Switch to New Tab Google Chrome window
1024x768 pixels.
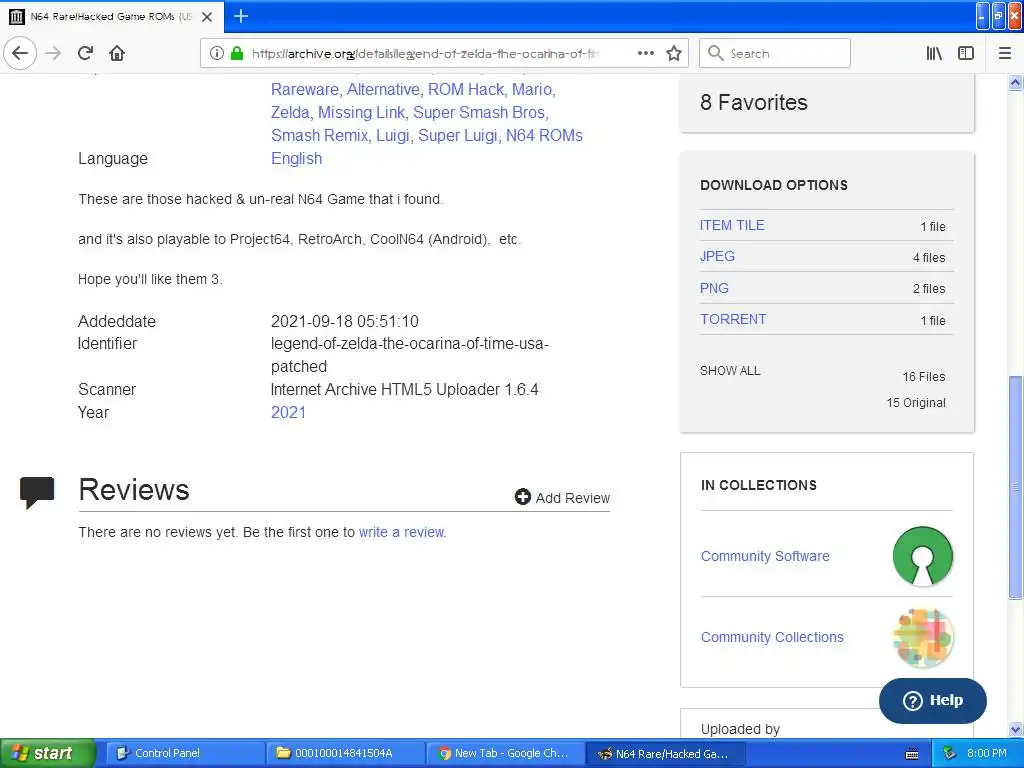click(x=504, y=753)
